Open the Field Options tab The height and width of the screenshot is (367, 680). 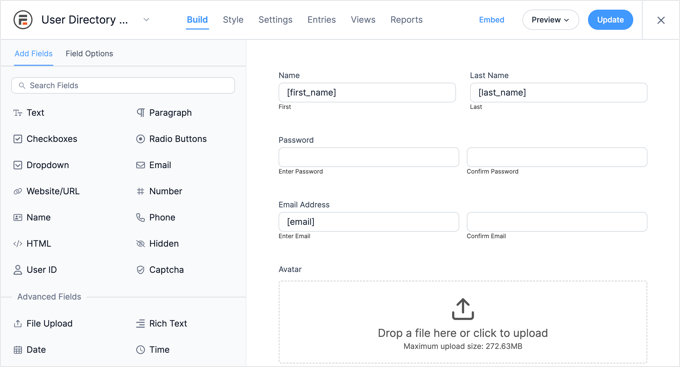(x=89, y=54)
